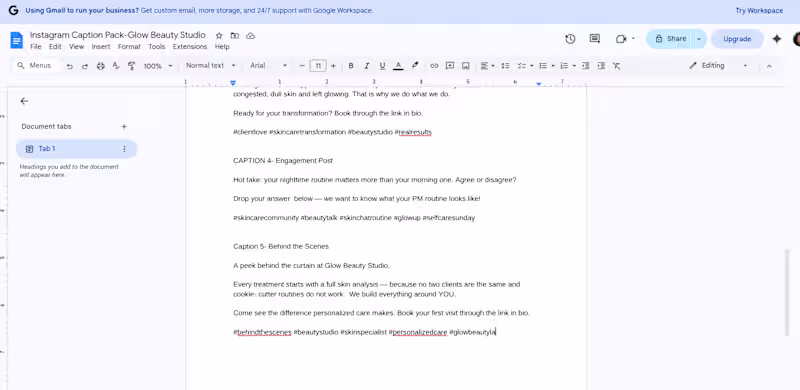Edit the font size field

(x=318, y=66)
